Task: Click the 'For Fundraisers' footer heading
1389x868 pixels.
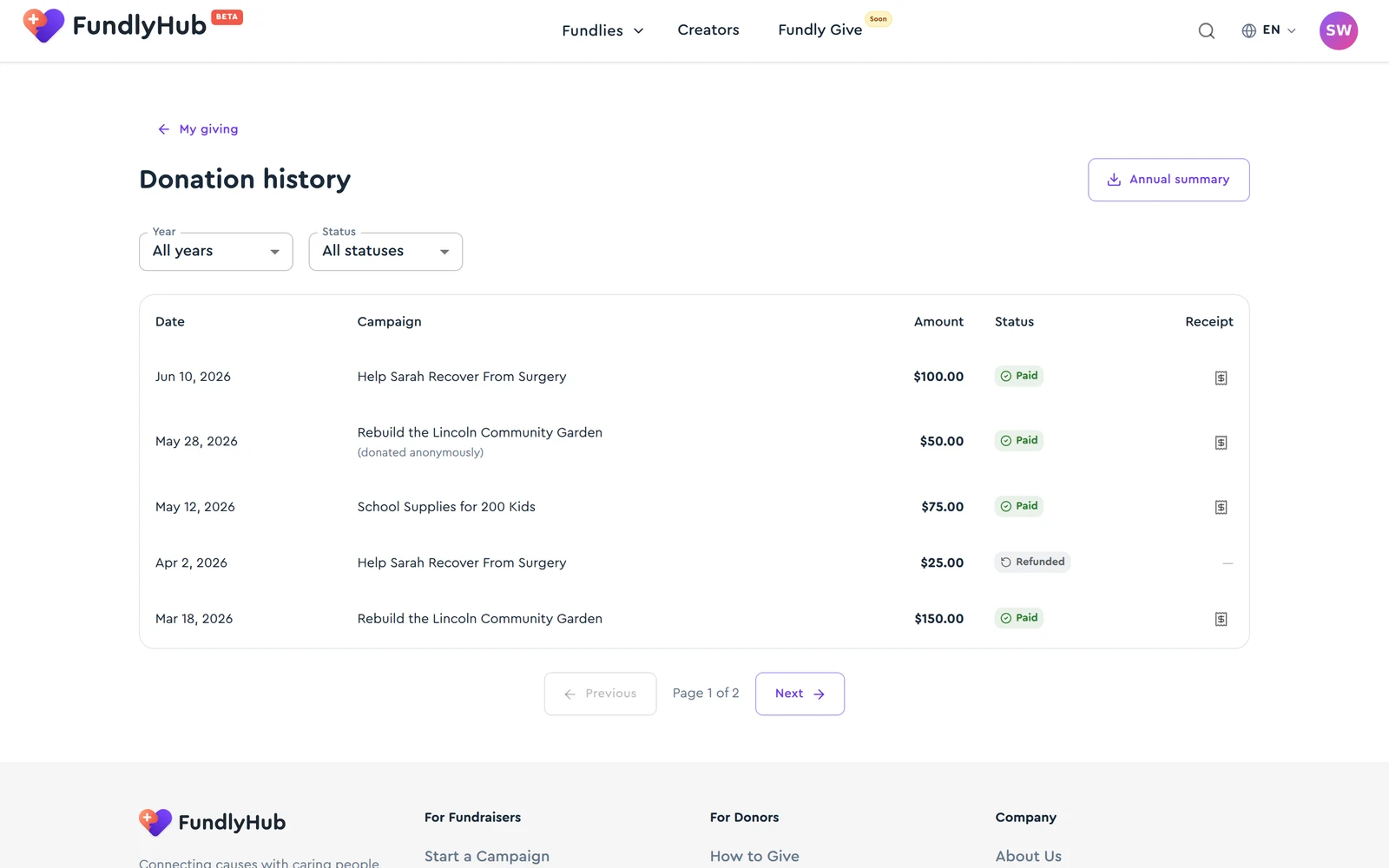Action: 472,818
